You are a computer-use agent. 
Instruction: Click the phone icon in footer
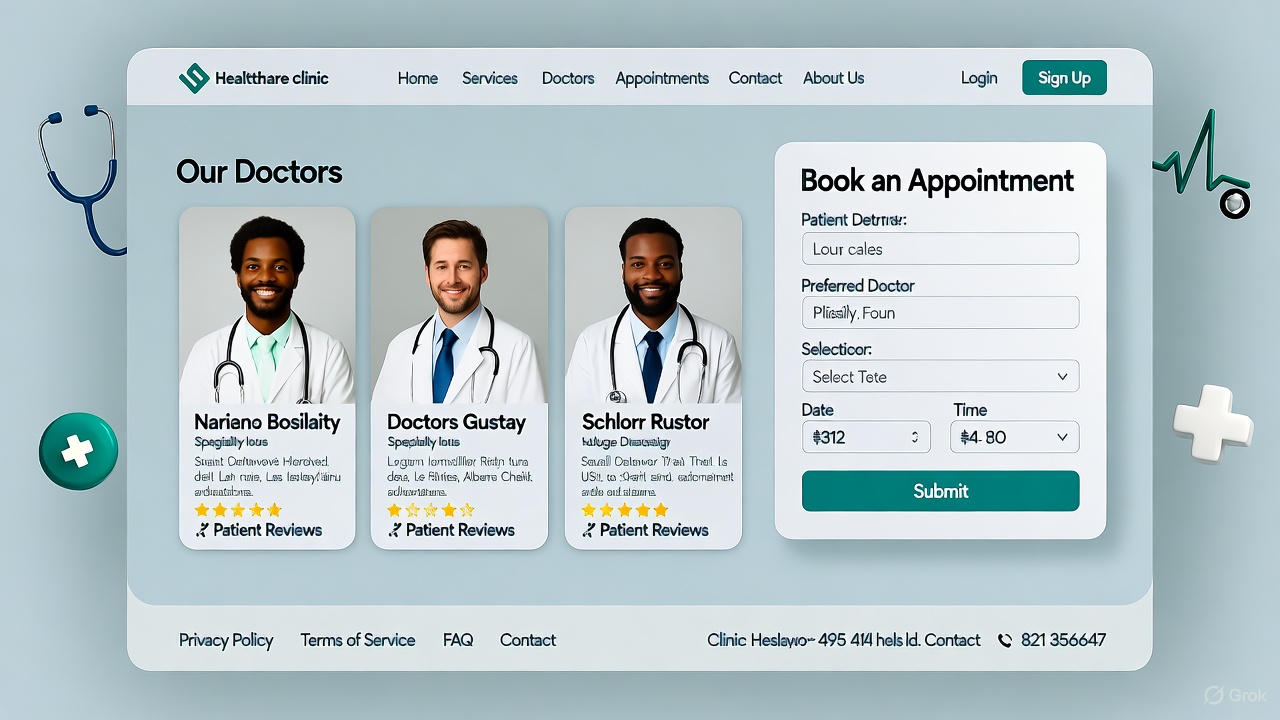1005,640
